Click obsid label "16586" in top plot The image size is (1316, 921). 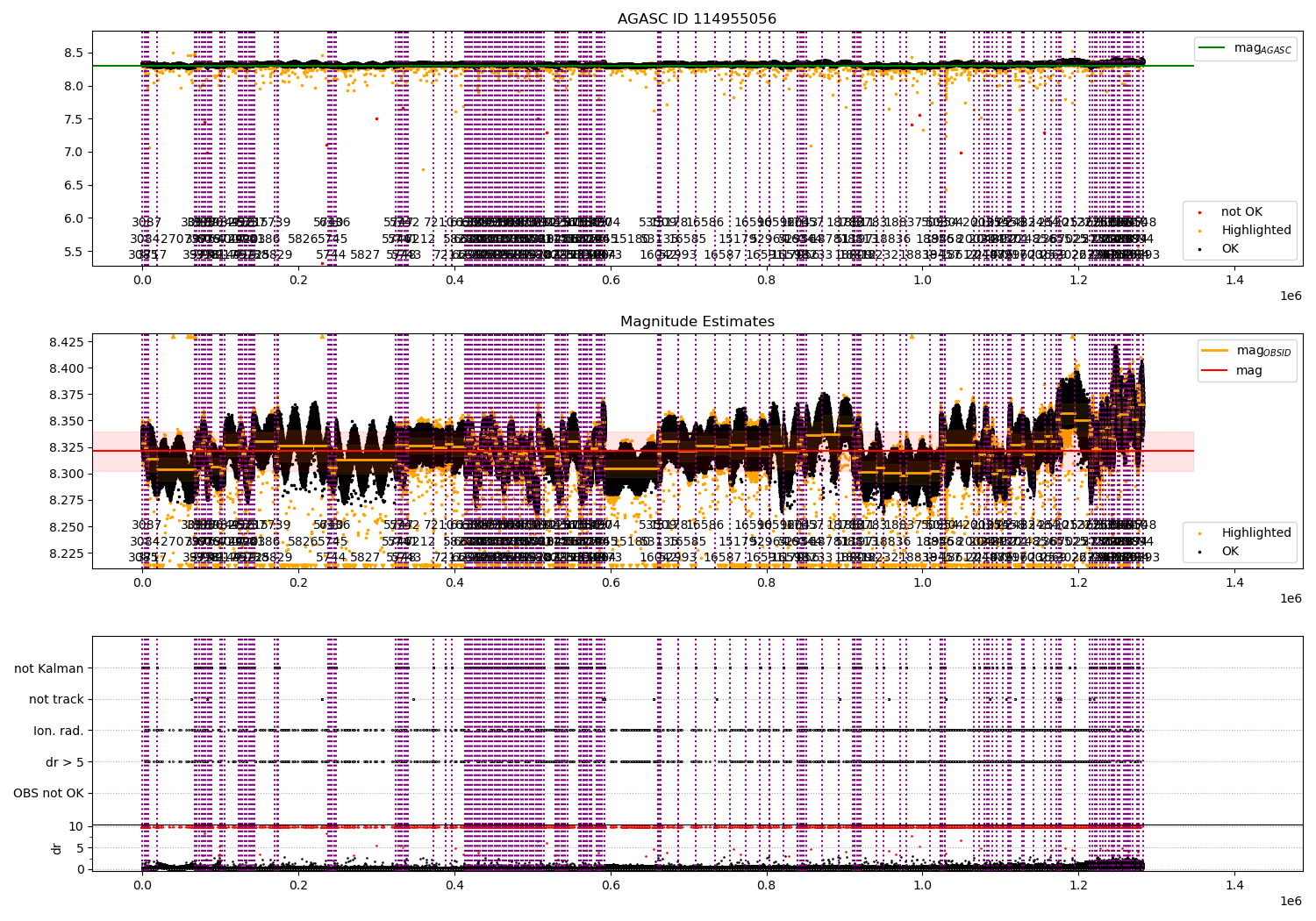click(x=705, y=223)
